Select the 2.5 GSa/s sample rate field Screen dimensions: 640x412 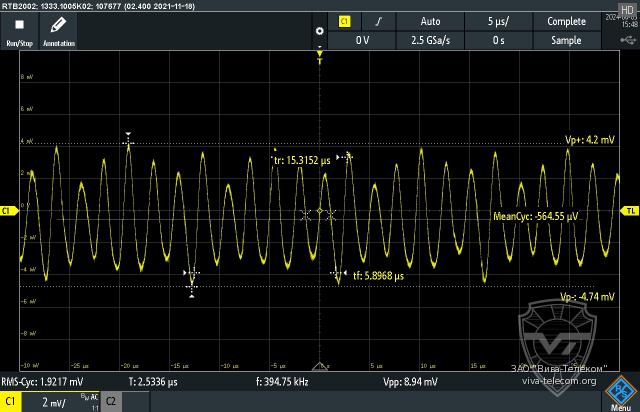coord(430,41)
